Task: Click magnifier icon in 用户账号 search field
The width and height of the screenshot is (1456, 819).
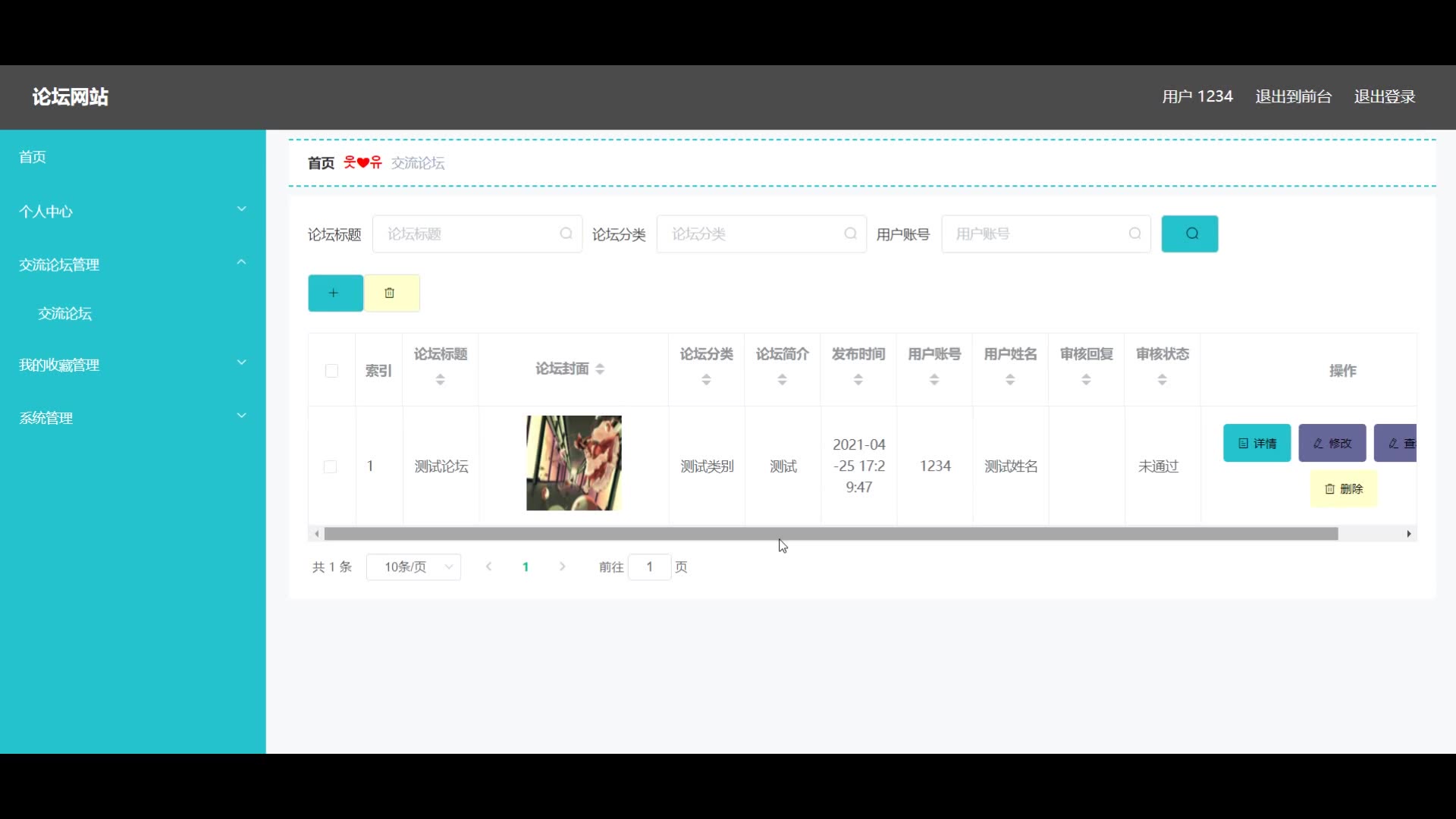Action: pyautogui.click(x=1134, y=234)
